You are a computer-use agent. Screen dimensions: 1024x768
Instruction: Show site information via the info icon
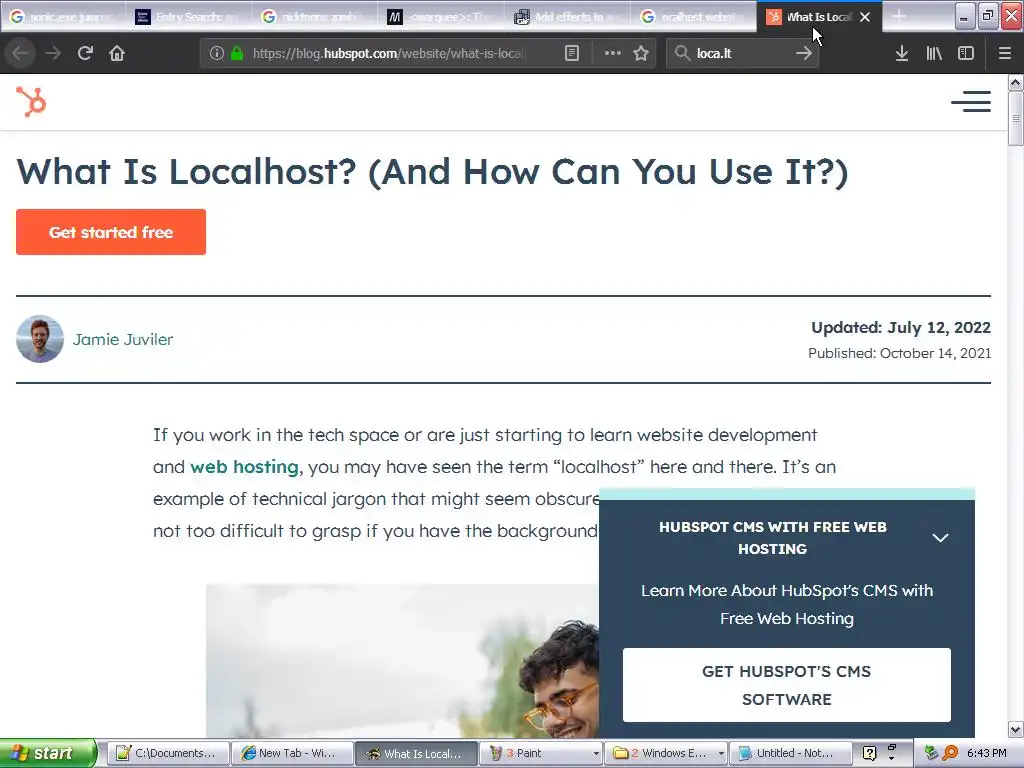pos(217,53)
